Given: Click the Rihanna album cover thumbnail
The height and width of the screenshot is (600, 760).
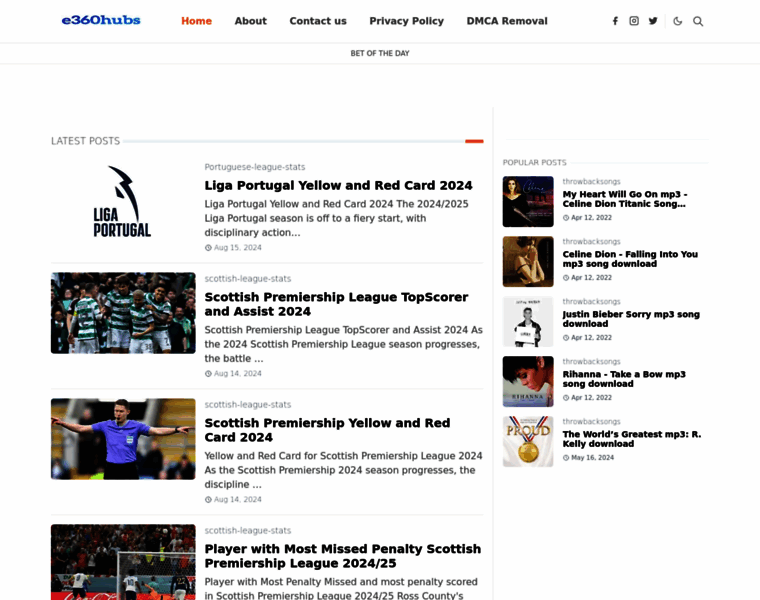Looking at the screenshot, I should tap(528, 382).
